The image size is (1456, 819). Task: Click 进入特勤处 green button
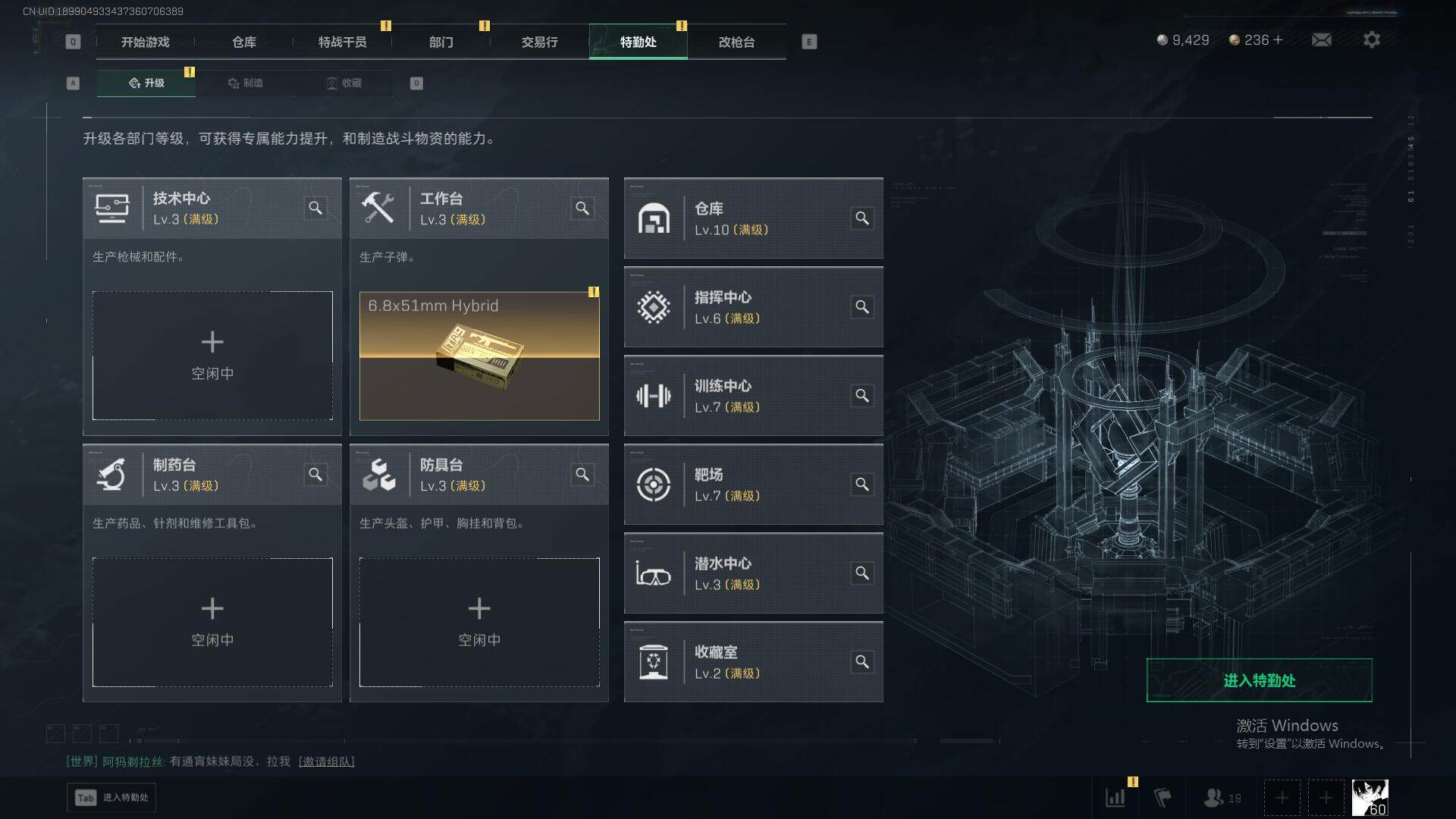point(1259,680)
